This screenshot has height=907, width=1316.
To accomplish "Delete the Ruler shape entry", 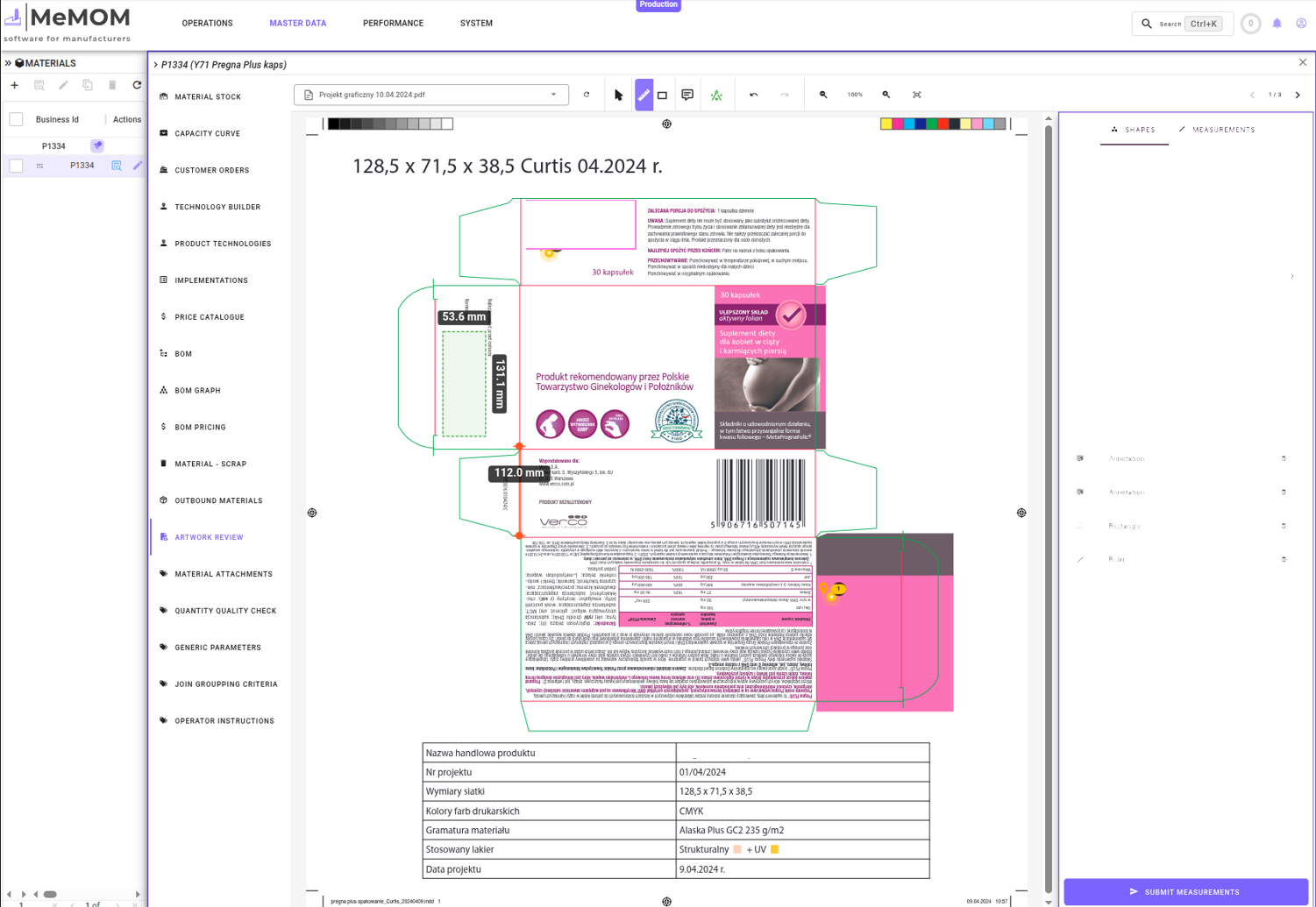I will (x=1284, y=559).
